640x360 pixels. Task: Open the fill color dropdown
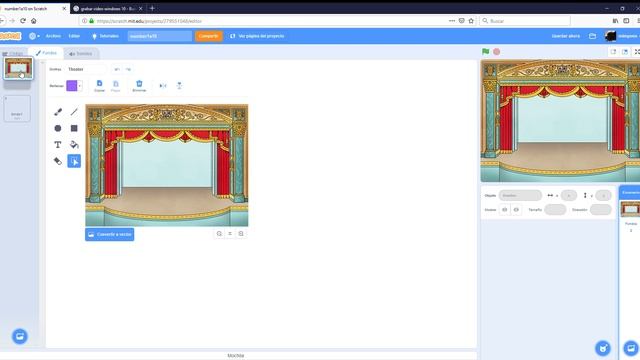pos(80,86)
